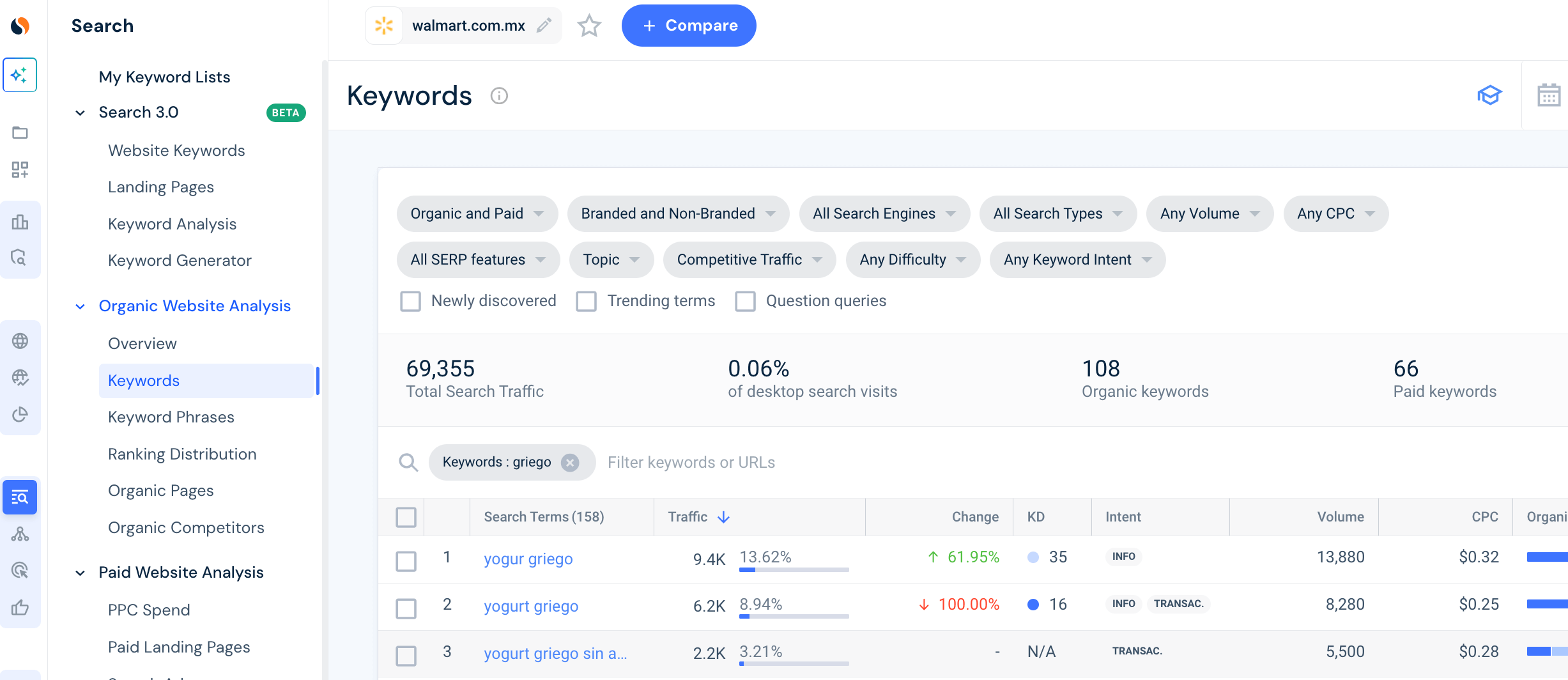Open the 'yogur griego' keyword link
Viewport: 1568px width, 680px height.
[528, 559]
